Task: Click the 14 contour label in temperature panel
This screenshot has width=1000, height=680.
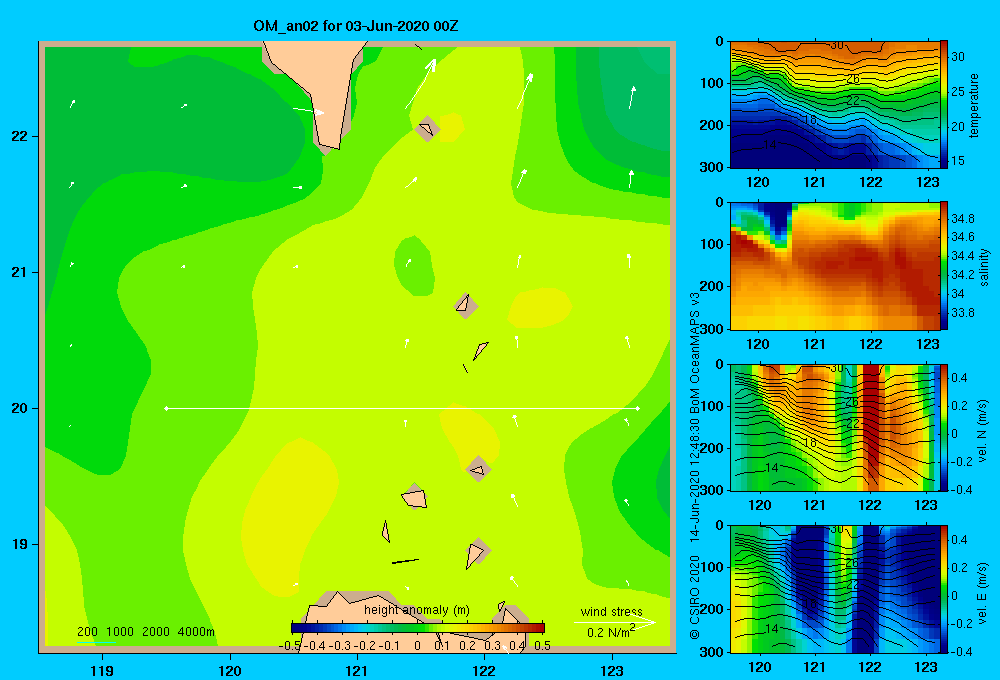Action: [x=770, y=145]
